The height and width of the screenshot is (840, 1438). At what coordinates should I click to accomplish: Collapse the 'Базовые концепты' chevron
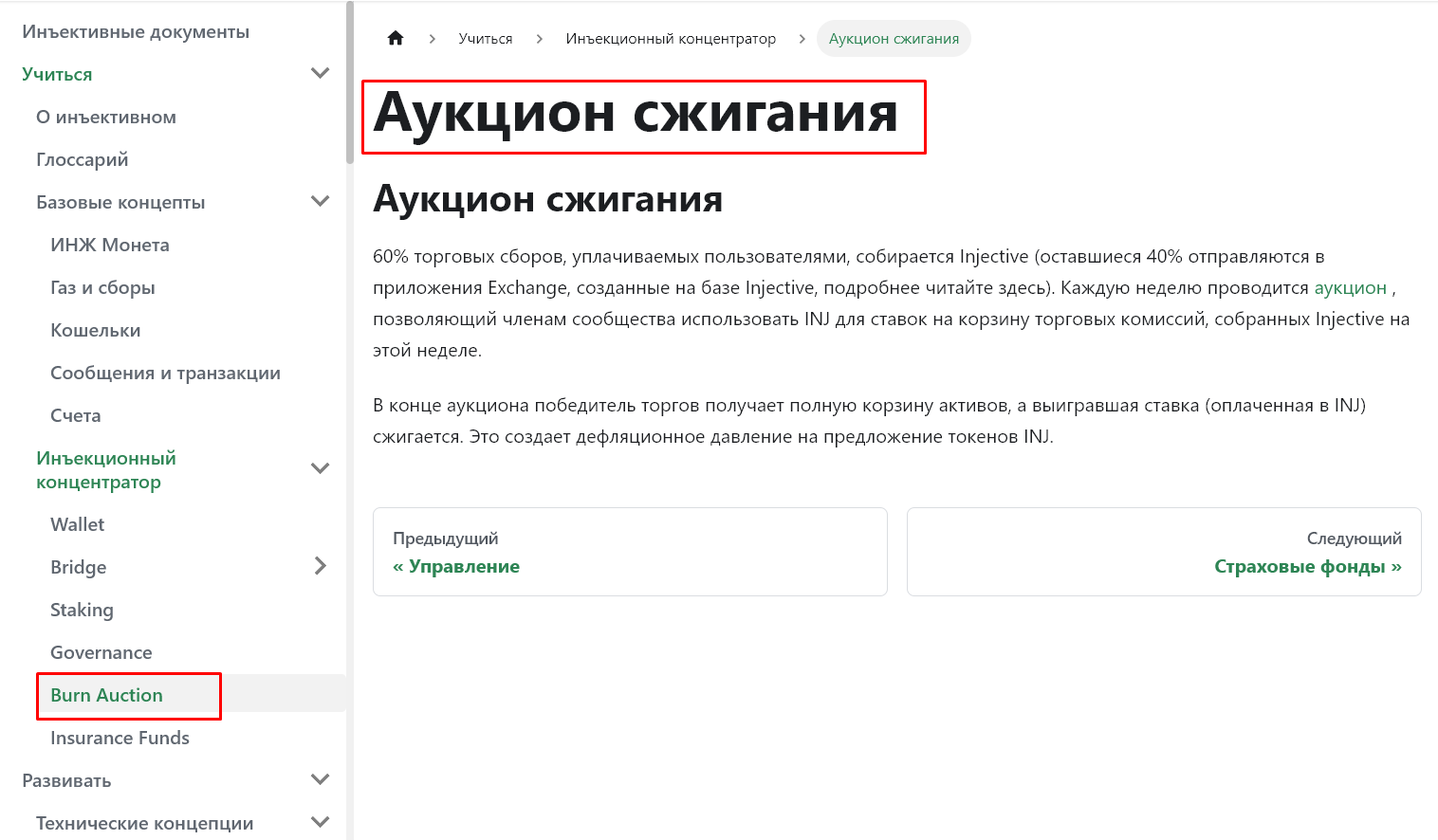coord(321,201)
